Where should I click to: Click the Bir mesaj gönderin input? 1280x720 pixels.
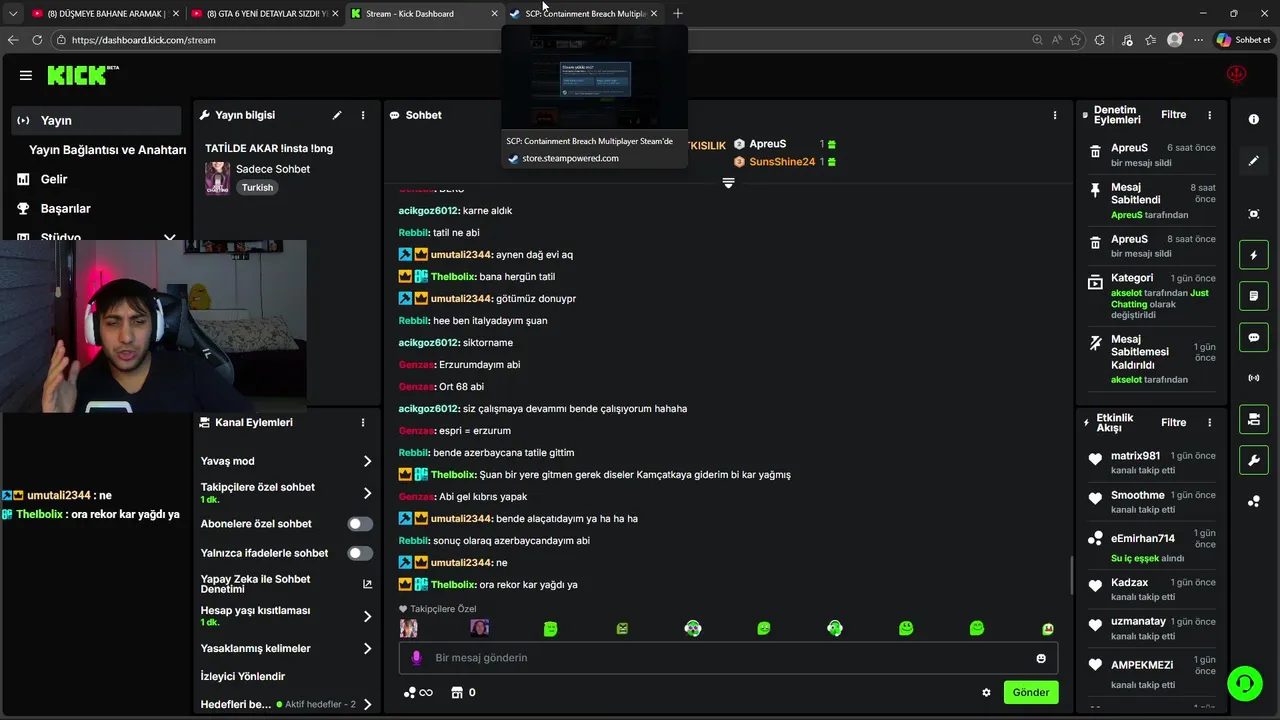pyautogui.click(x=730, y=658)
